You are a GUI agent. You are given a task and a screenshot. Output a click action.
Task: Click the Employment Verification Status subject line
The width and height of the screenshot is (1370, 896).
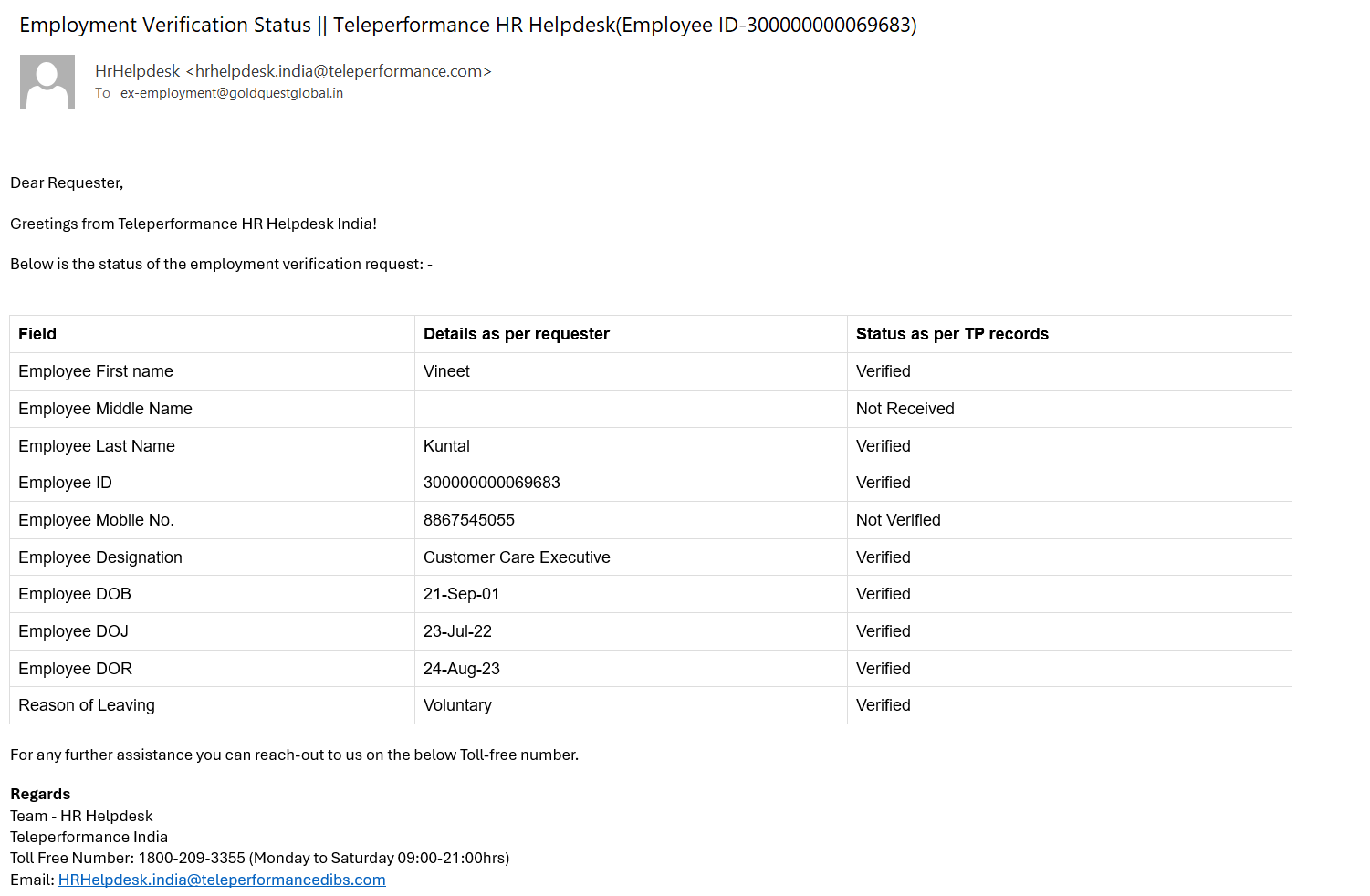467,26
